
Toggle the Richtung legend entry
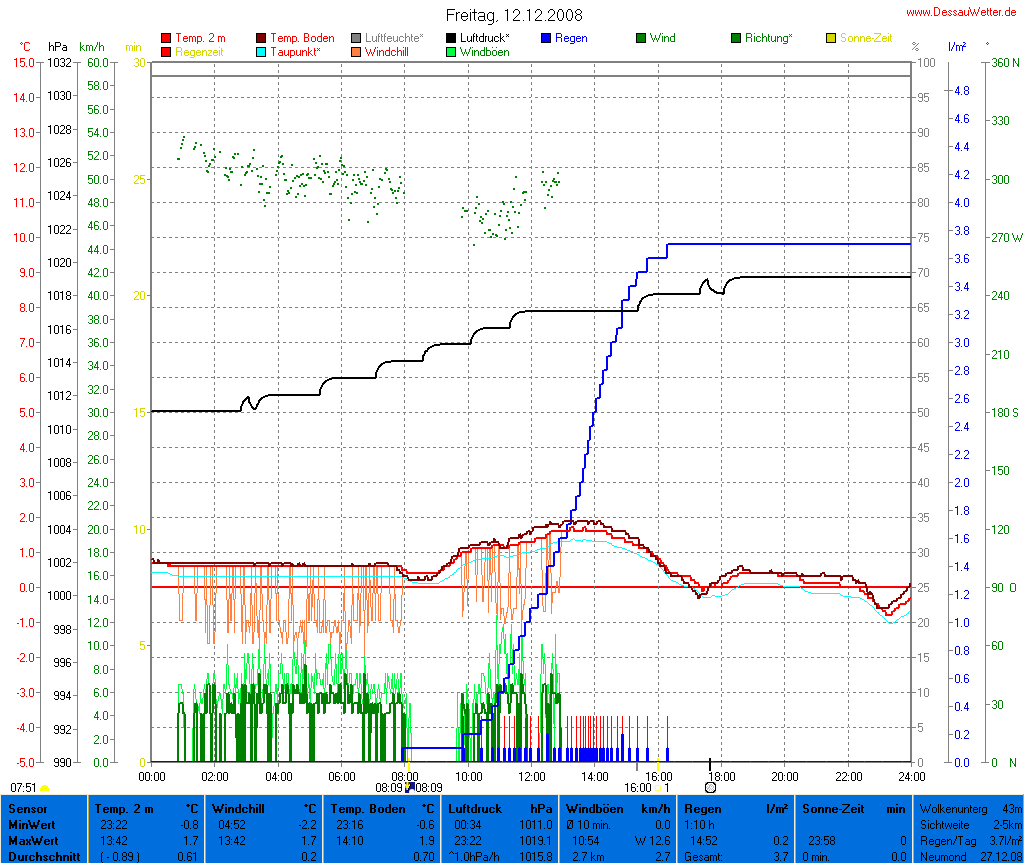[x=767, y=38]
